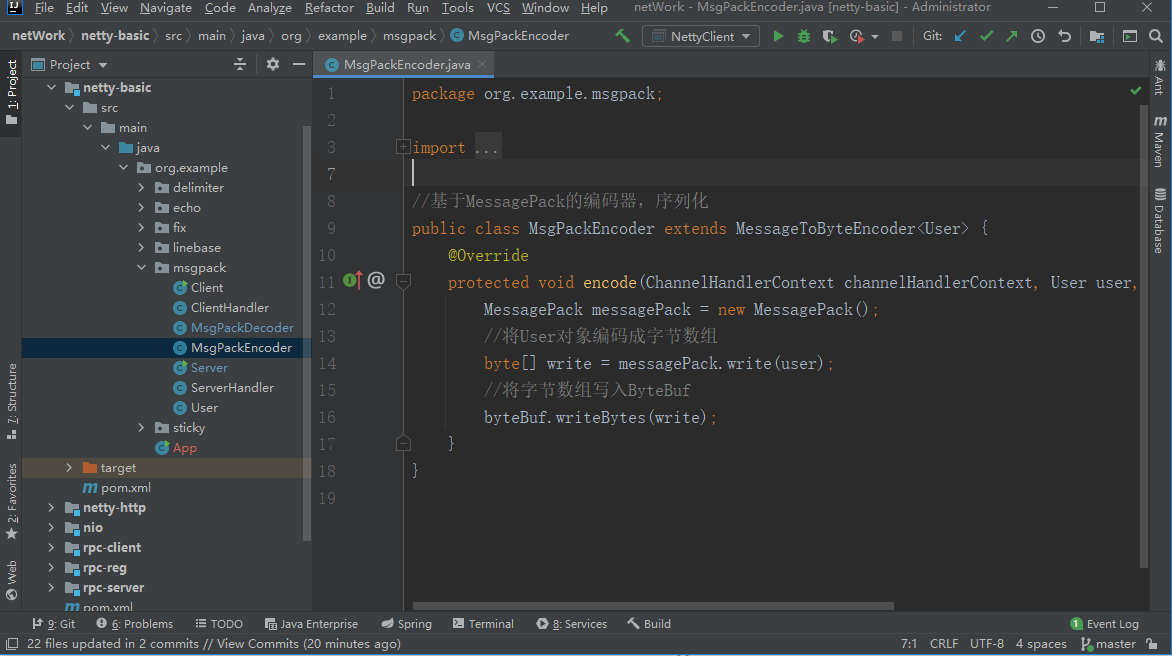Collapse the netty-basic module node

point(52,87)
